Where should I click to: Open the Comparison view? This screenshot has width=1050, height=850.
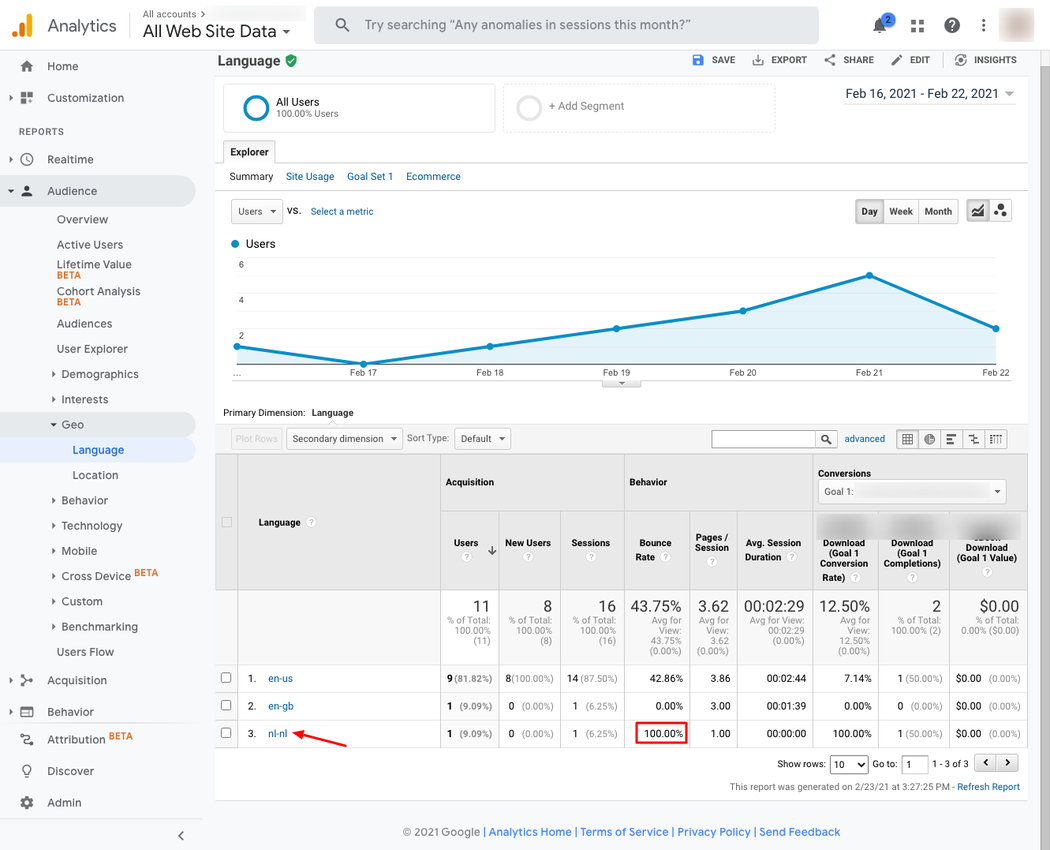[973, 438]
